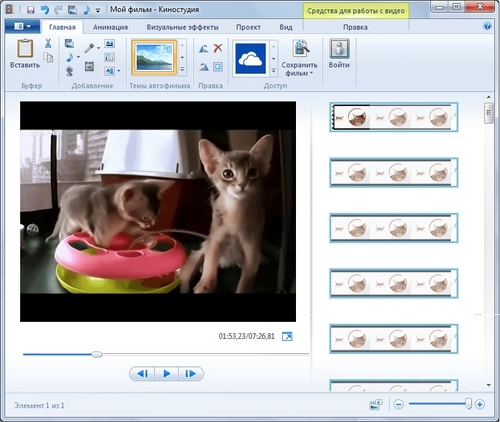Click the Rotate right icon
Viewport: 500px width, 422px height.
tap(204, 67)
